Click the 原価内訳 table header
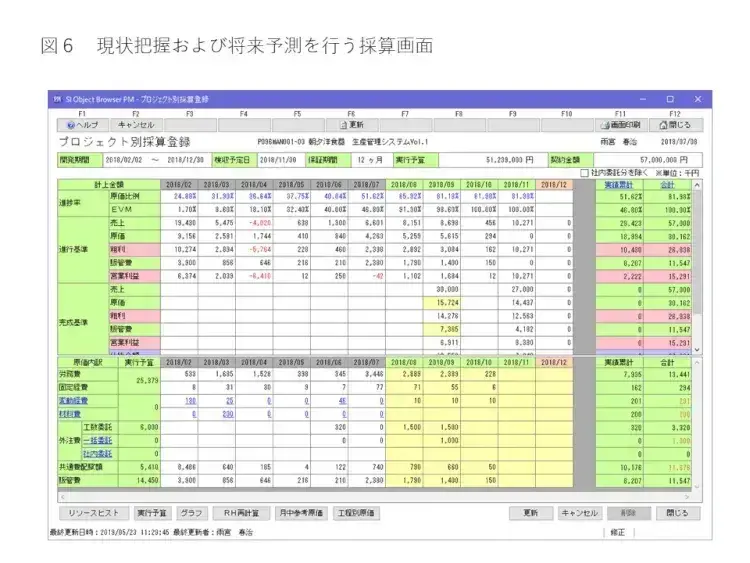Viewport: 750px width, 563px height. [x=88, y=363]
